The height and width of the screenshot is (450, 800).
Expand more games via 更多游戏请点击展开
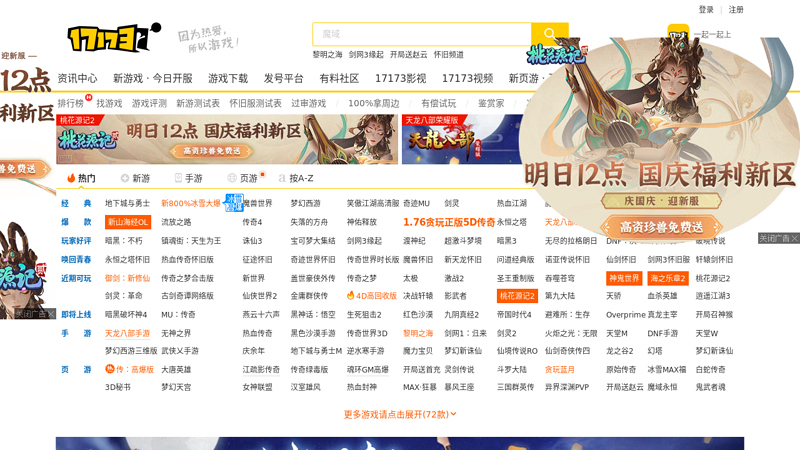pyautogui.click(x=400, y=414)
